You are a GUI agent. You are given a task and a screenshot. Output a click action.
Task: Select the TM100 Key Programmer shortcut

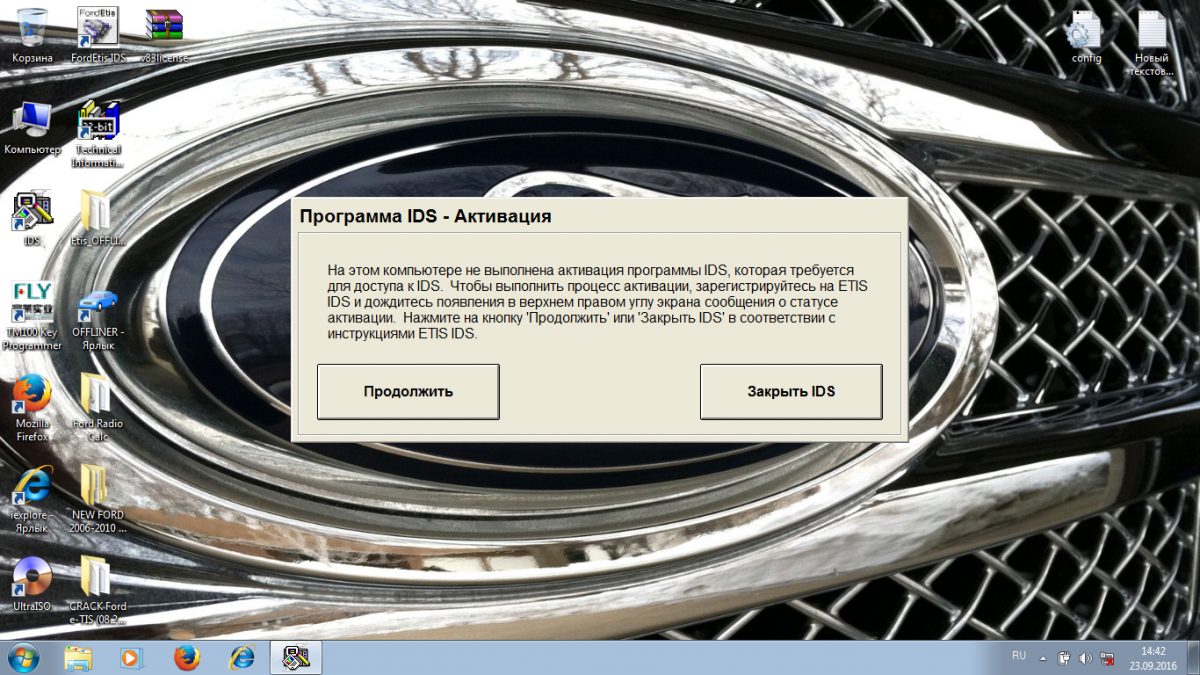point(32,316)
